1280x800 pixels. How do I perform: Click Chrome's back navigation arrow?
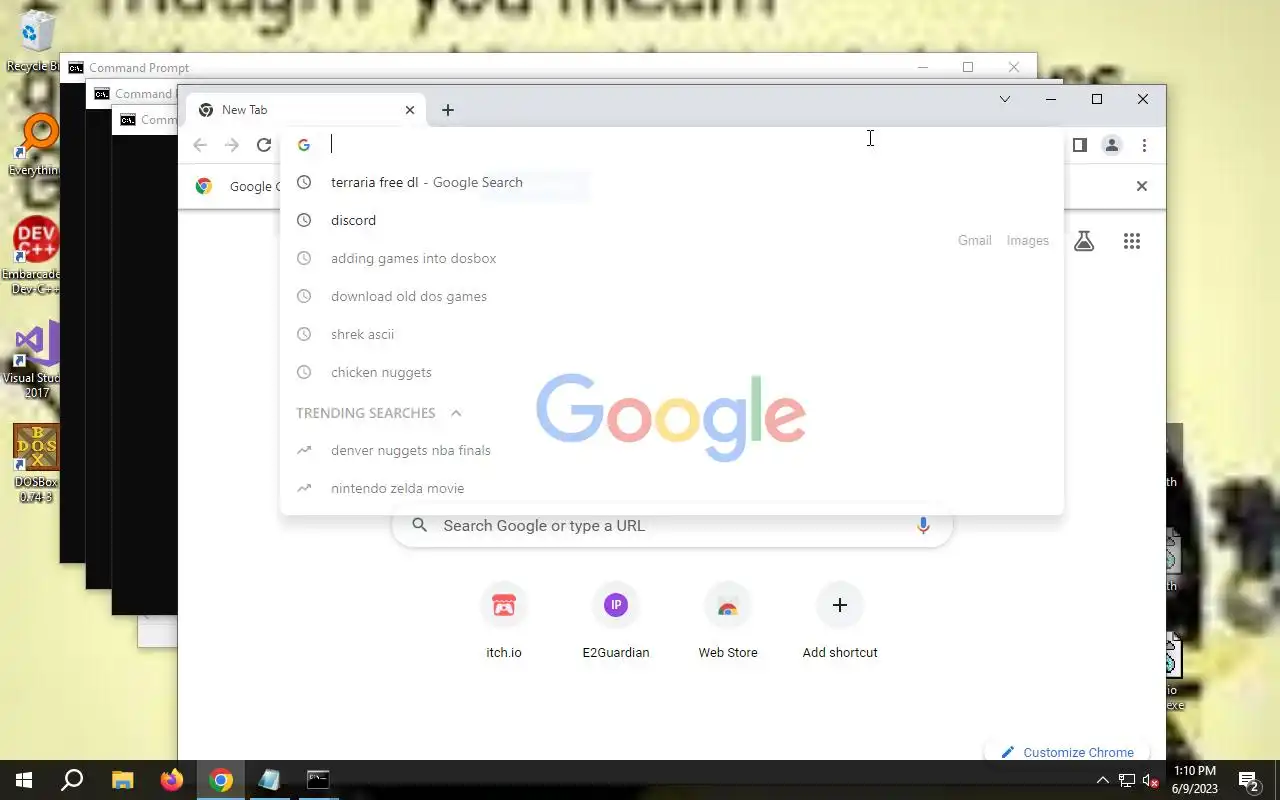tap(200, 145)
